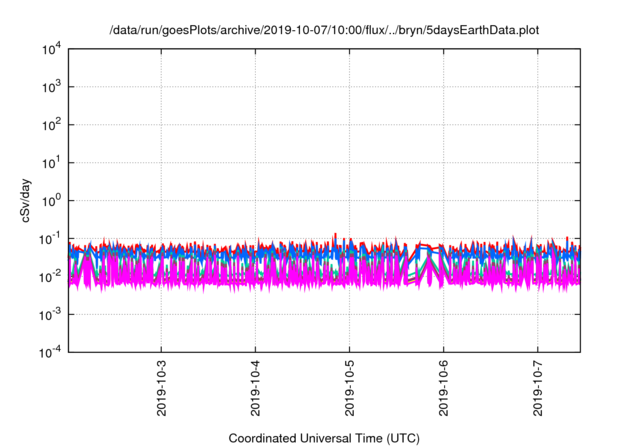Click the 2019-10-6 date tick label
640x448 pixels.
[x=444, y=388]
